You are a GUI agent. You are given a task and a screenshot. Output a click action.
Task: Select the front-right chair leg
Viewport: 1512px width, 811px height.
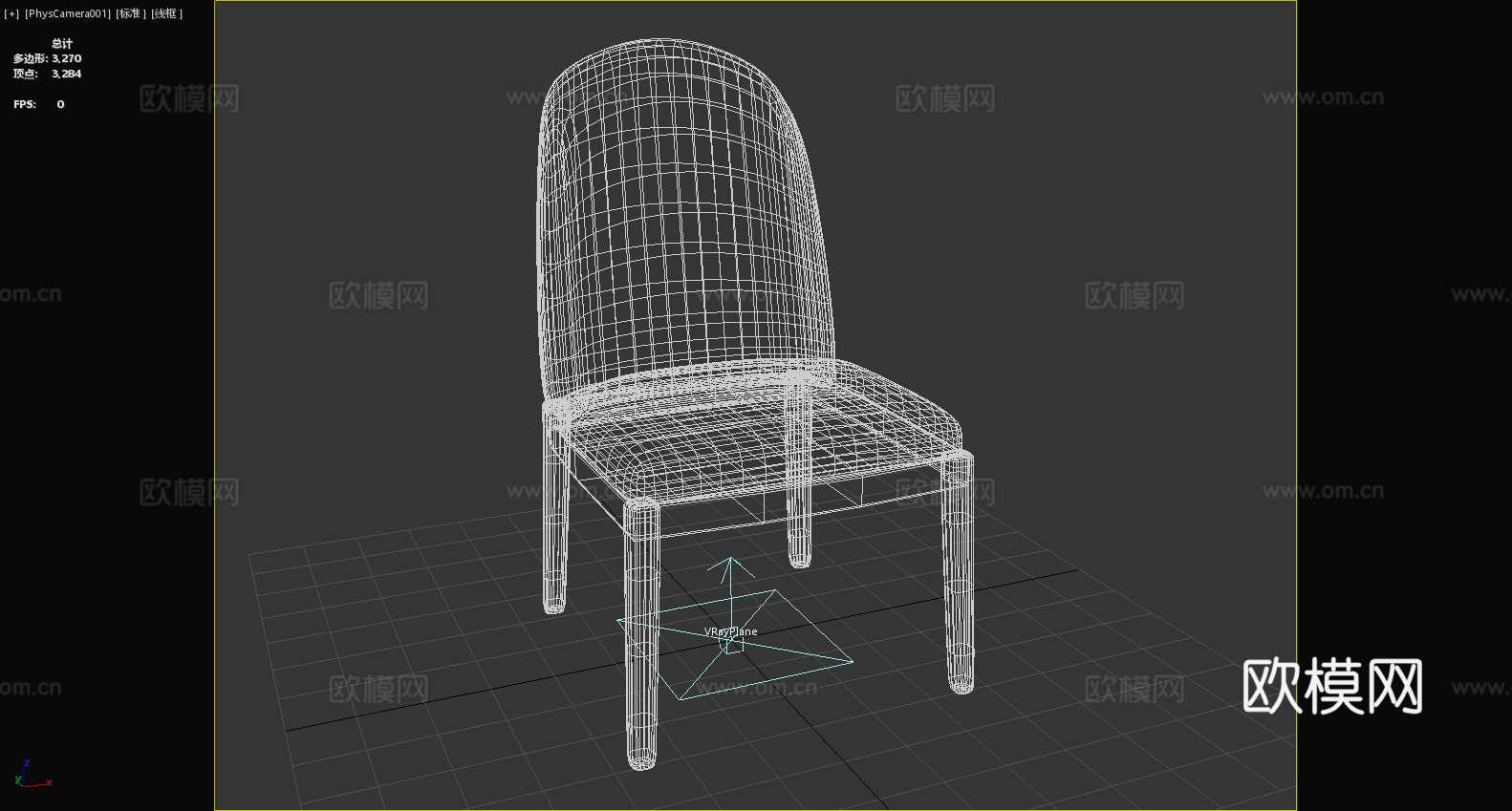(959, 571)
